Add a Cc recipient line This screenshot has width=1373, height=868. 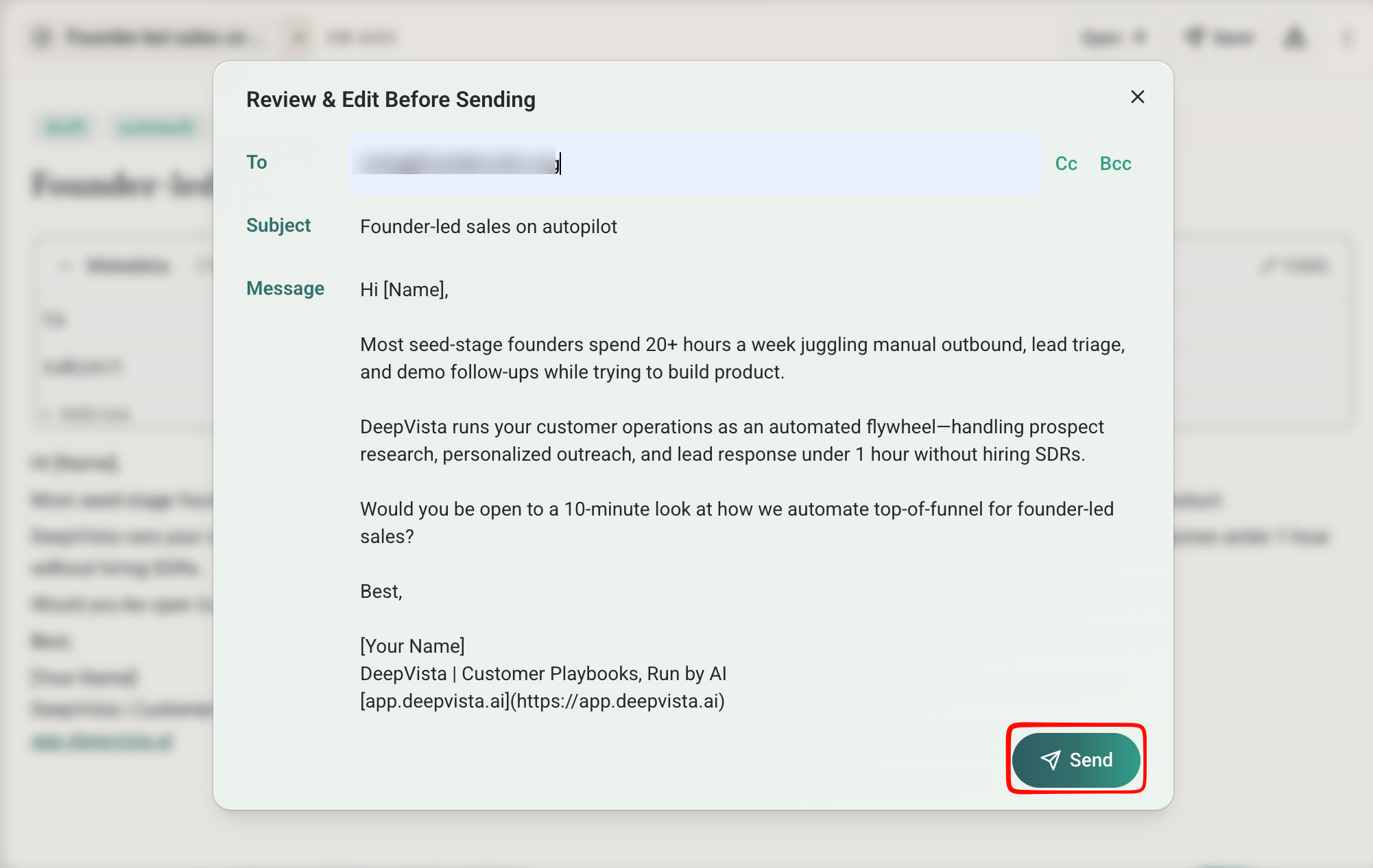coord(1066,164)
